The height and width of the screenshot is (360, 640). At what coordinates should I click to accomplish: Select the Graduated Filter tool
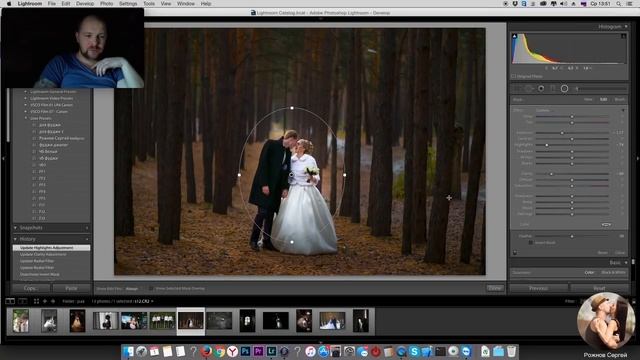coord(553,89)
